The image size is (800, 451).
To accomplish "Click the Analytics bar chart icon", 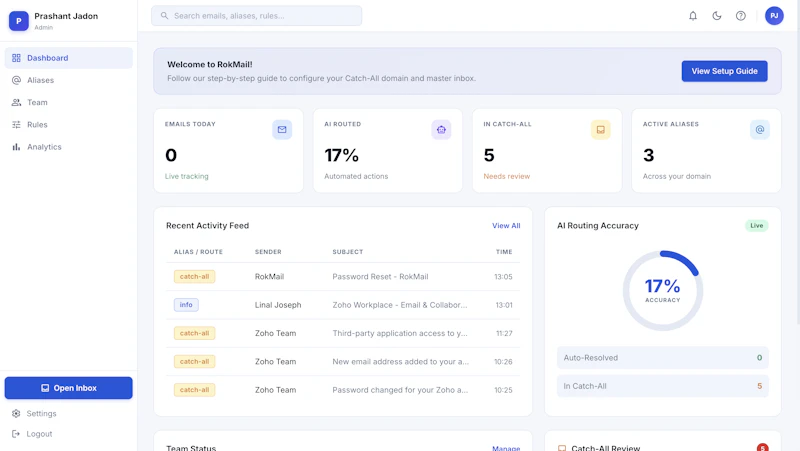I will pyautogui.click(x=16, y=147).
